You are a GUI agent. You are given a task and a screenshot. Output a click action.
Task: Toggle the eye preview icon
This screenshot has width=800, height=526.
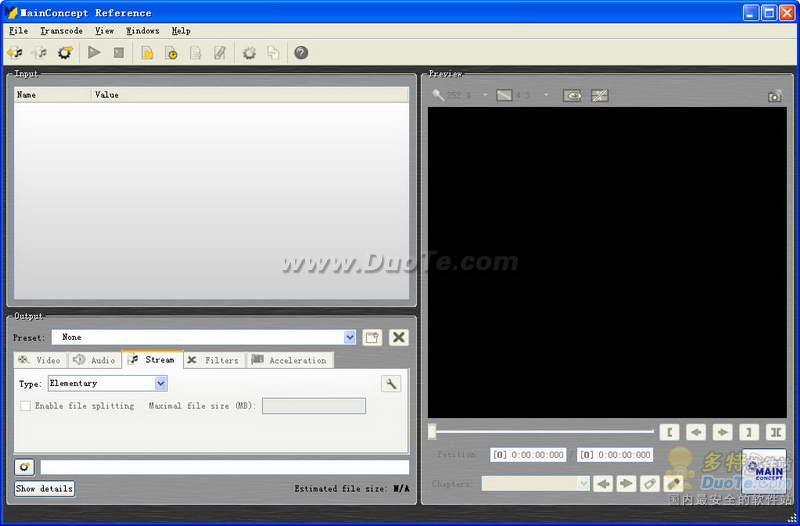(572, 95)
